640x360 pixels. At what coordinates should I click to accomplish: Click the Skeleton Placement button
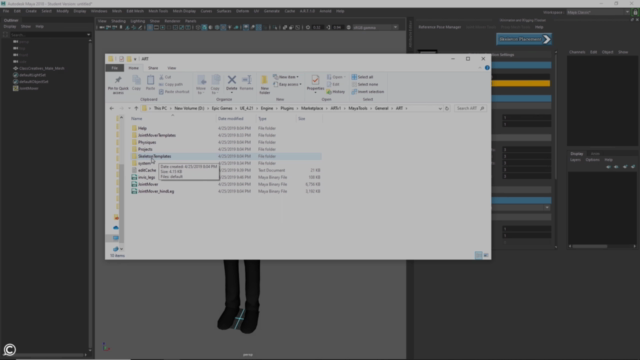pos(524,39)
